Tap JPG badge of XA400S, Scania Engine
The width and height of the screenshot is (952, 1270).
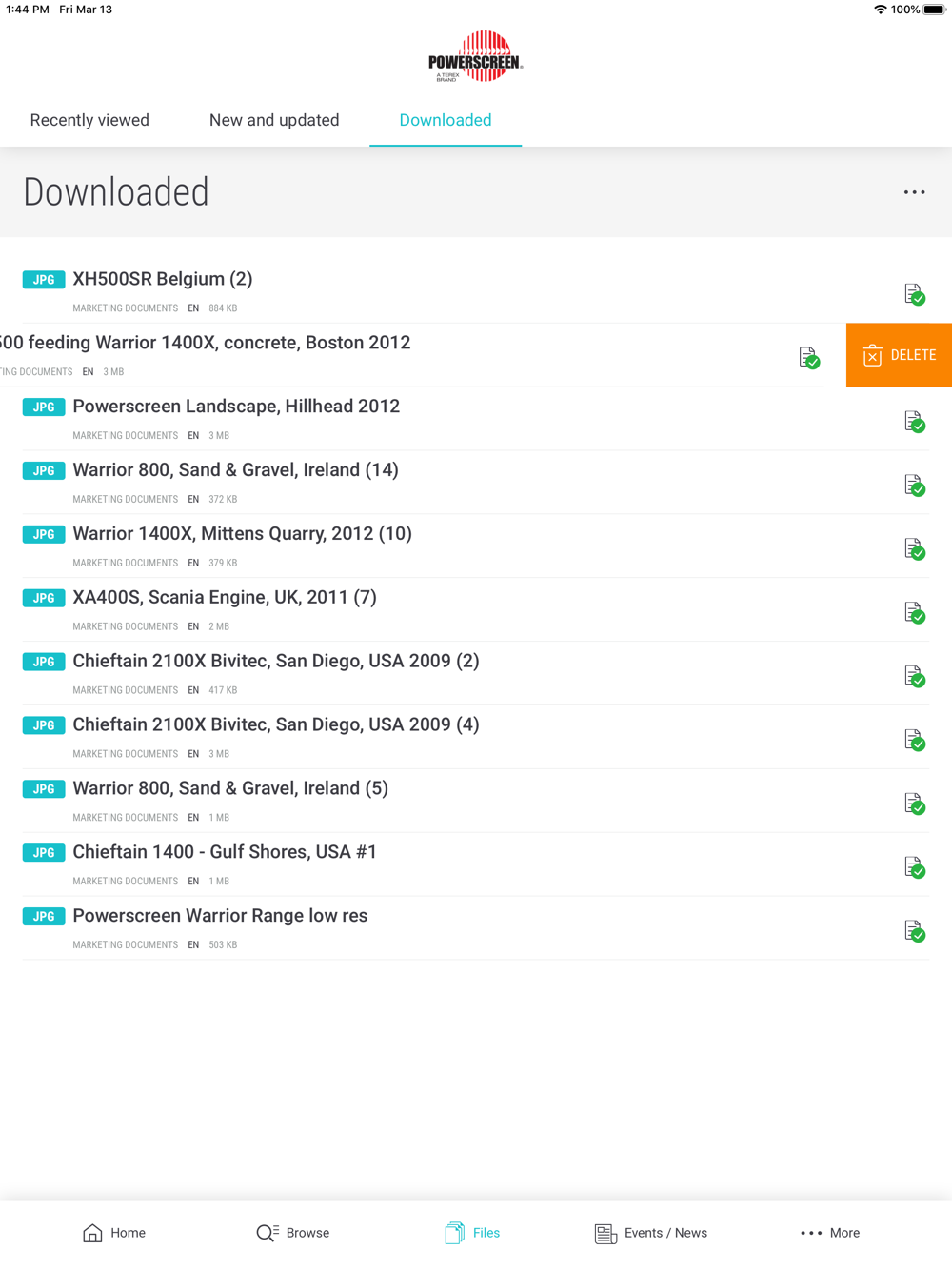[44, 599]
